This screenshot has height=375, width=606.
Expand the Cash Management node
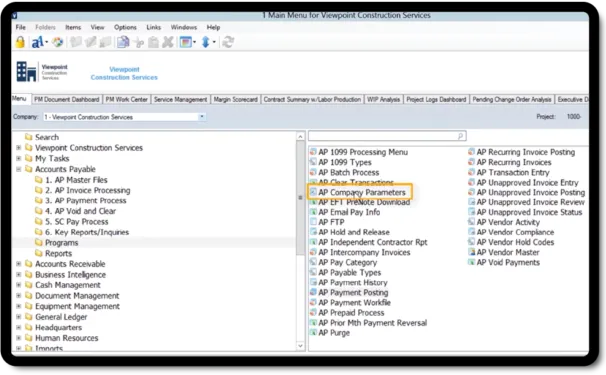[18, 285]
